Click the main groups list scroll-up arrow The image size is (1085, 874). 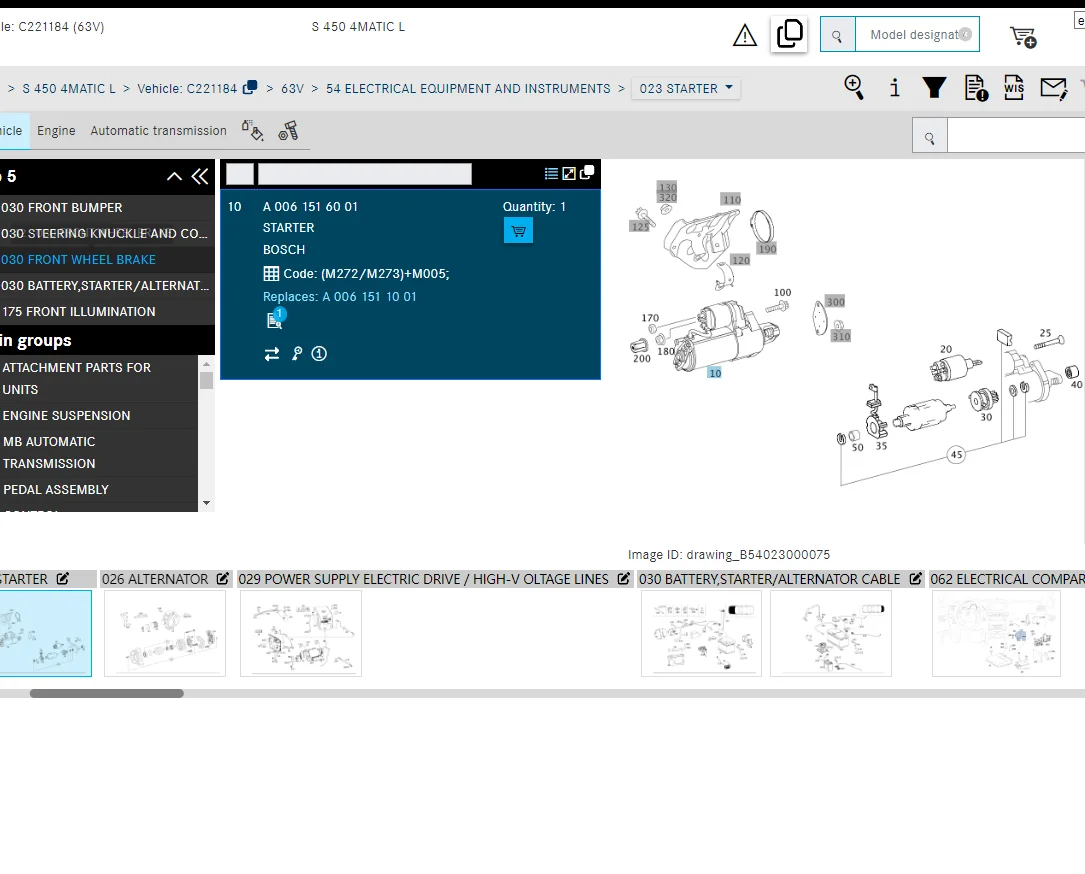click(x=206, y=363)
